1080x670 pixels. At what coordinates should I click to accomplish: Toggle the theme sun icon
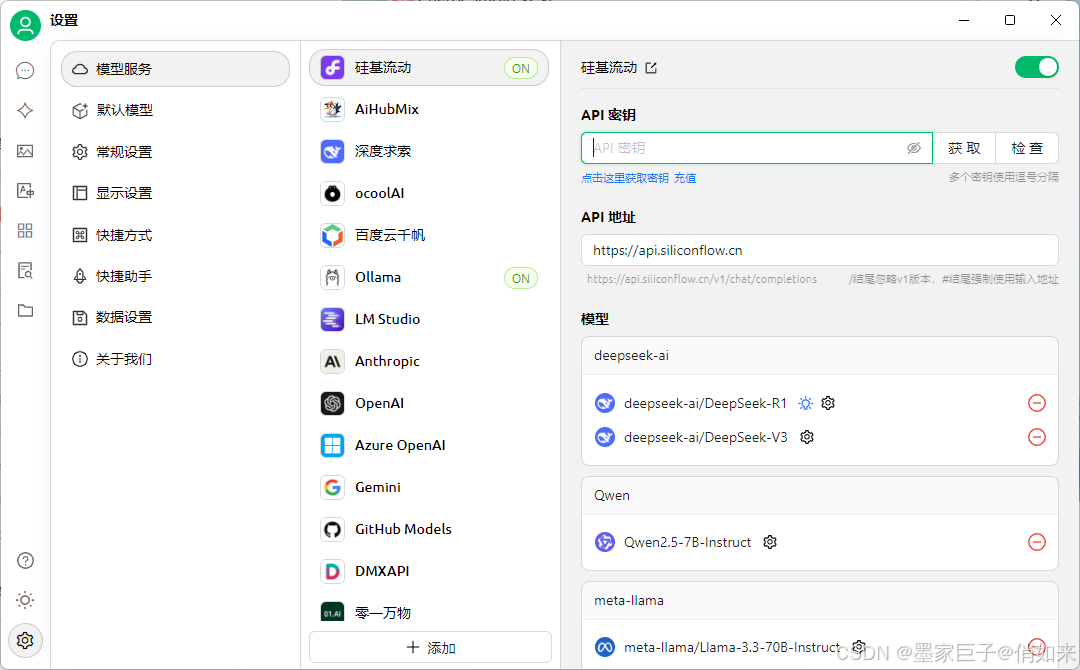point(25,600)
